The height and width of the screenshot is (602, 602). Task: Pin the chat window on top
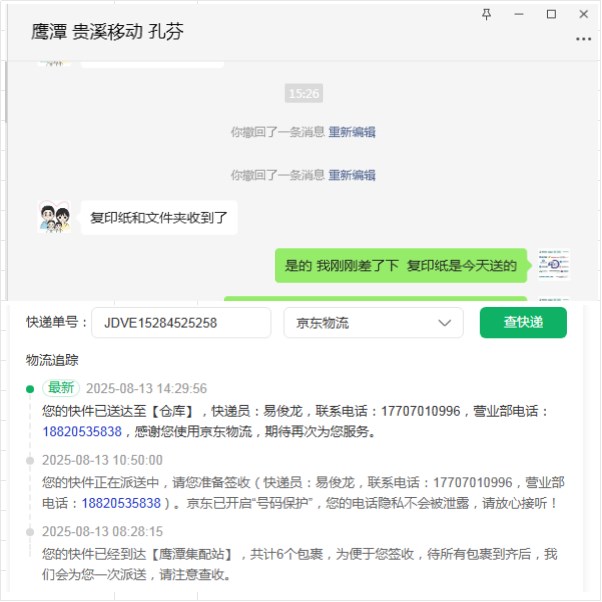click(486, 14)
